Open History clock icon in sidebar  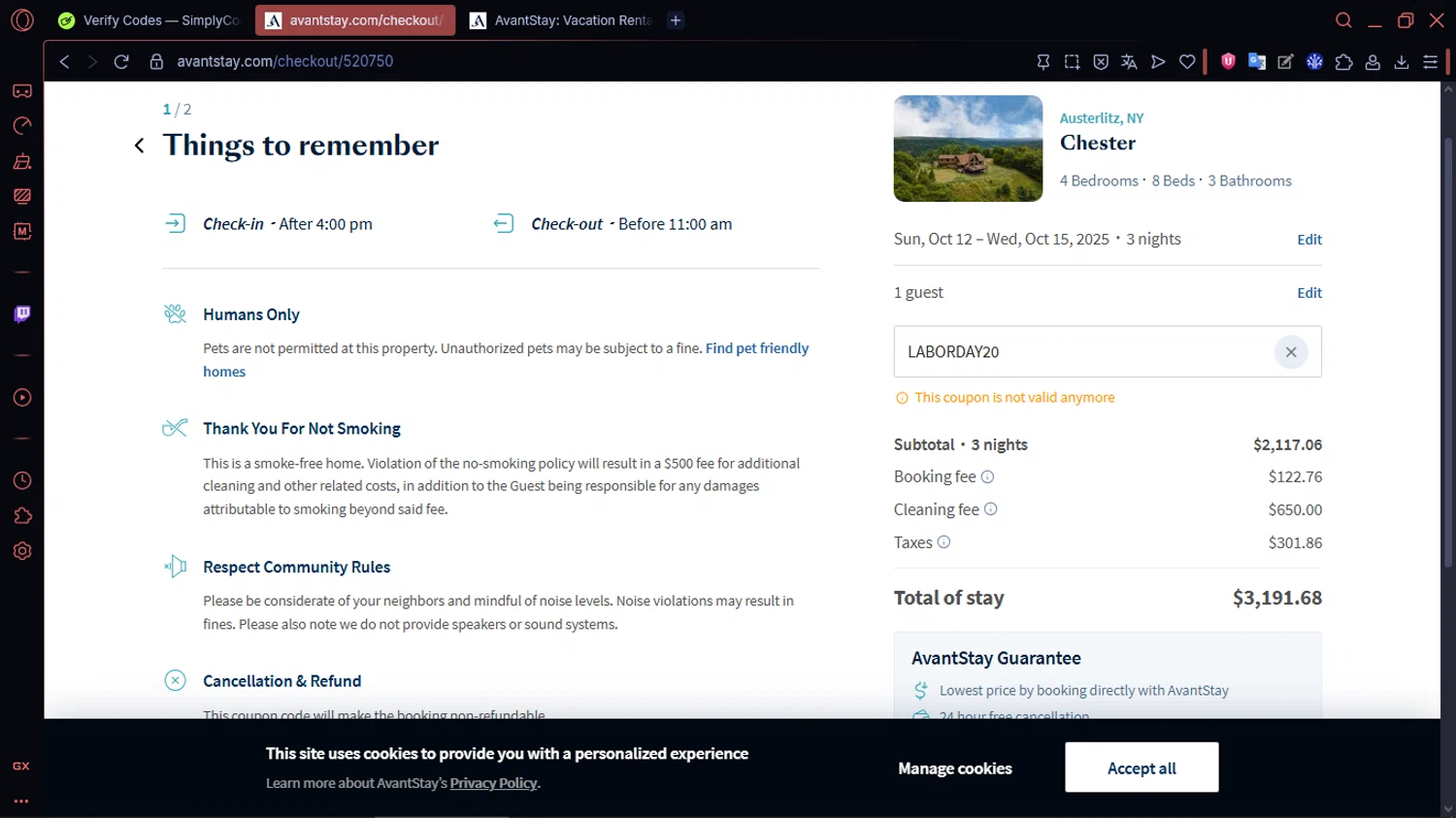pos(22,481)
